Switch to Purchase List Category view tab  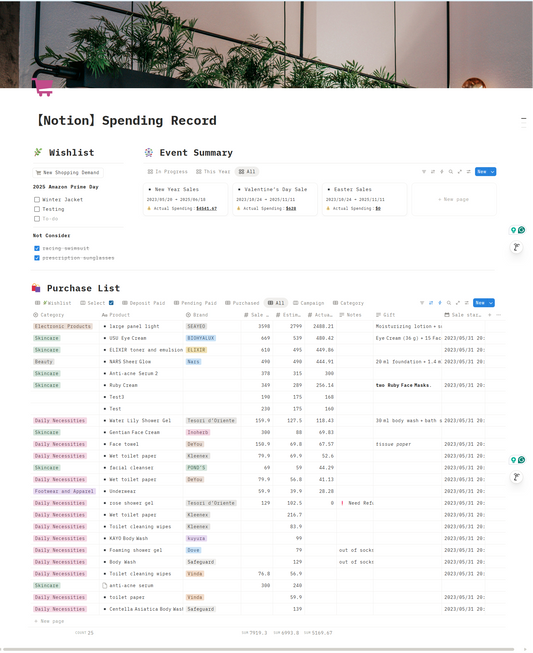click(x=348, y=303)
